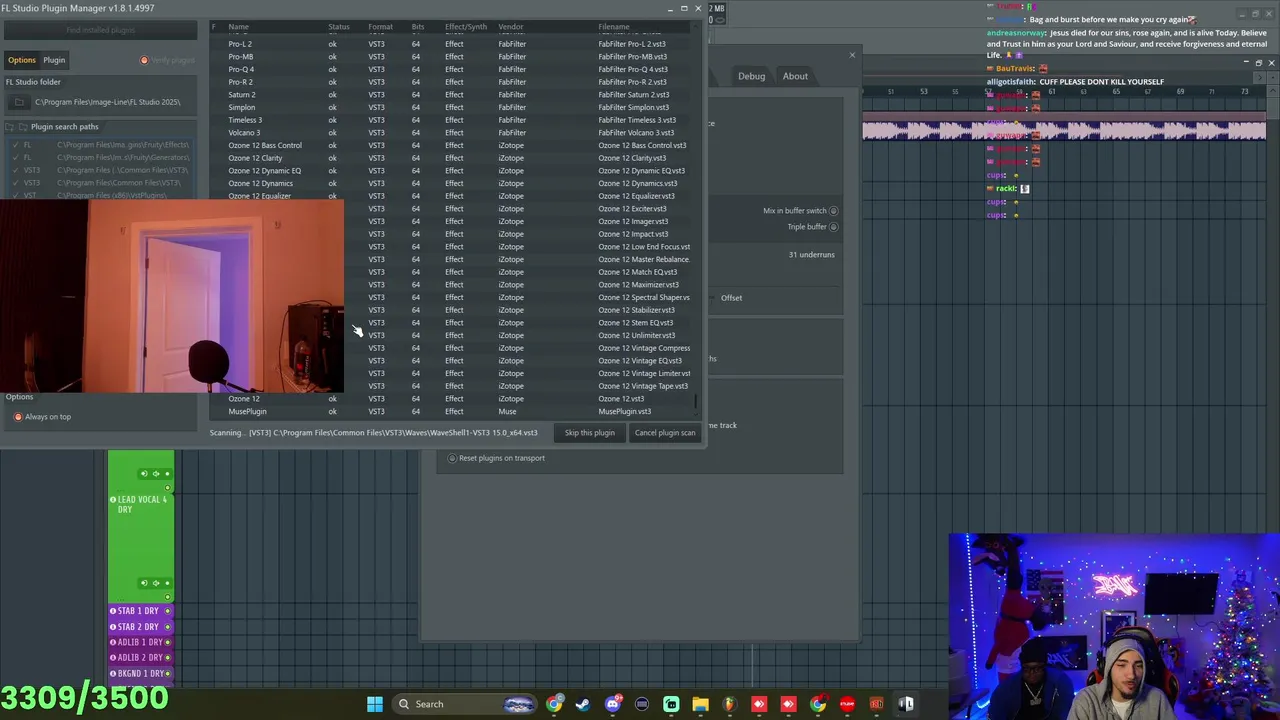This screenshot has width=1280, height=720.
Task: Open the green Streamlabs taskbar icon
Action: (x=671, y=704)
